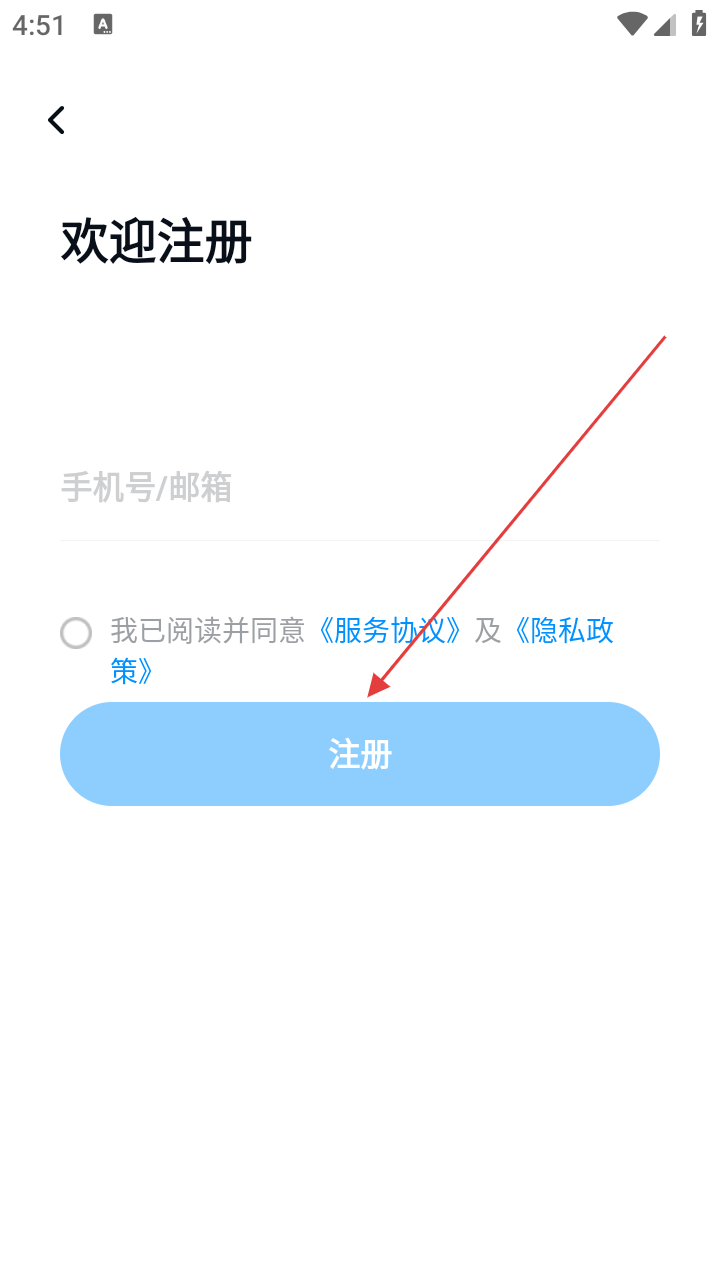Tap the 我已阅读并同意 agreement label text

(x=207, y=631)
